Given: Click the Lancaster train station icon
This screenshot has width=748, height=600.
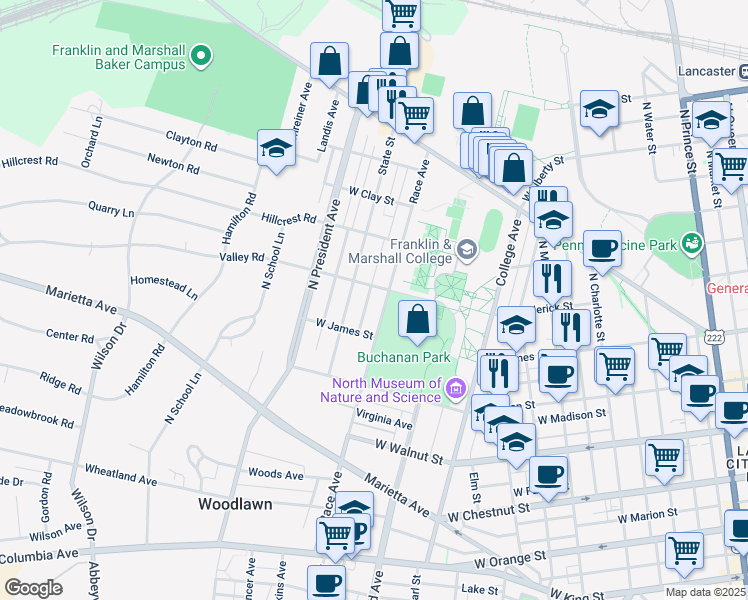Looking at the screenshot, I should click(x=743, y=72).
